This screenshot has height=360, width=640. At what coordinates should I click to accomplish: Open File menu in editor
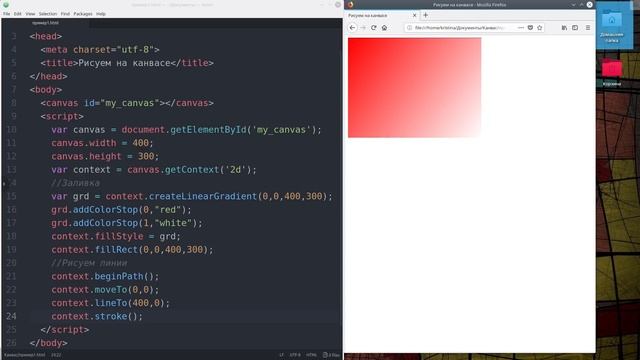(7, 14)
